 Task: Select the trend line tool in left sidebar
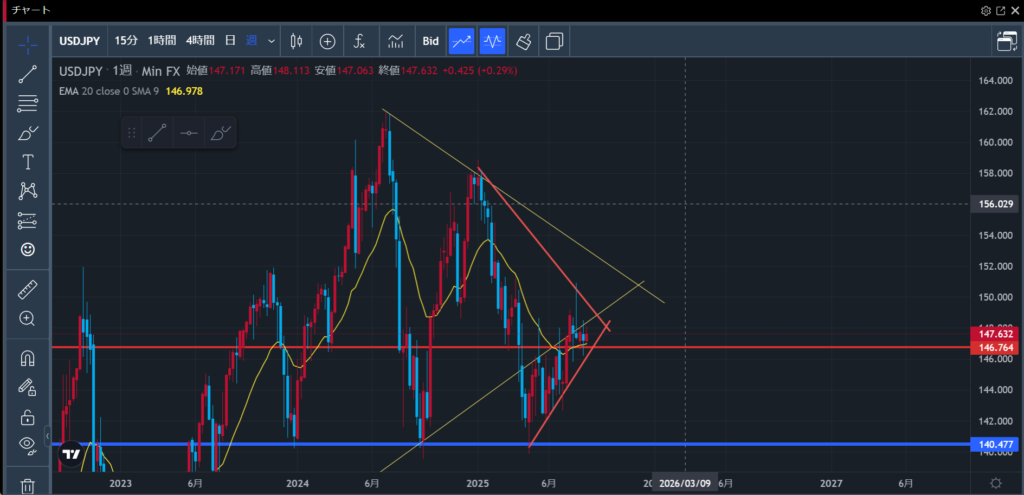[x=27, y=74]
